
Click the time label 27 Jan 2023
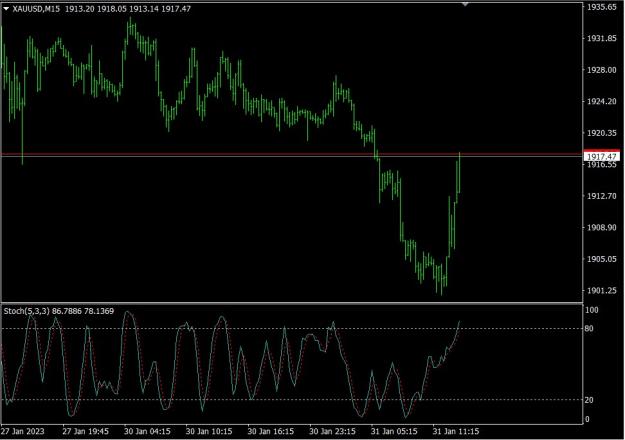(x=22, y=431)
